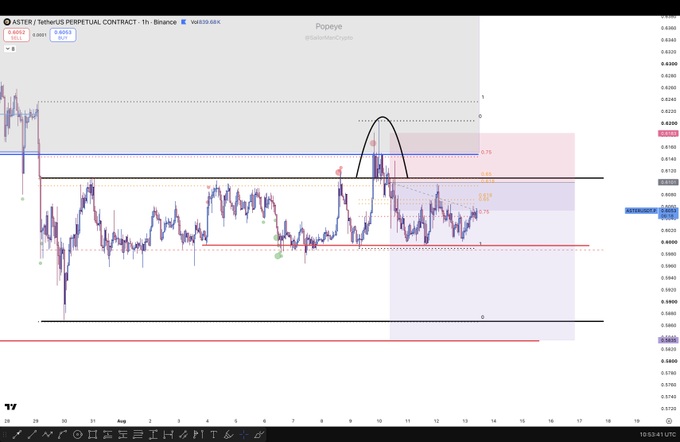
Task: Click the Aug label on the time axis
Action: click(121, 421)
